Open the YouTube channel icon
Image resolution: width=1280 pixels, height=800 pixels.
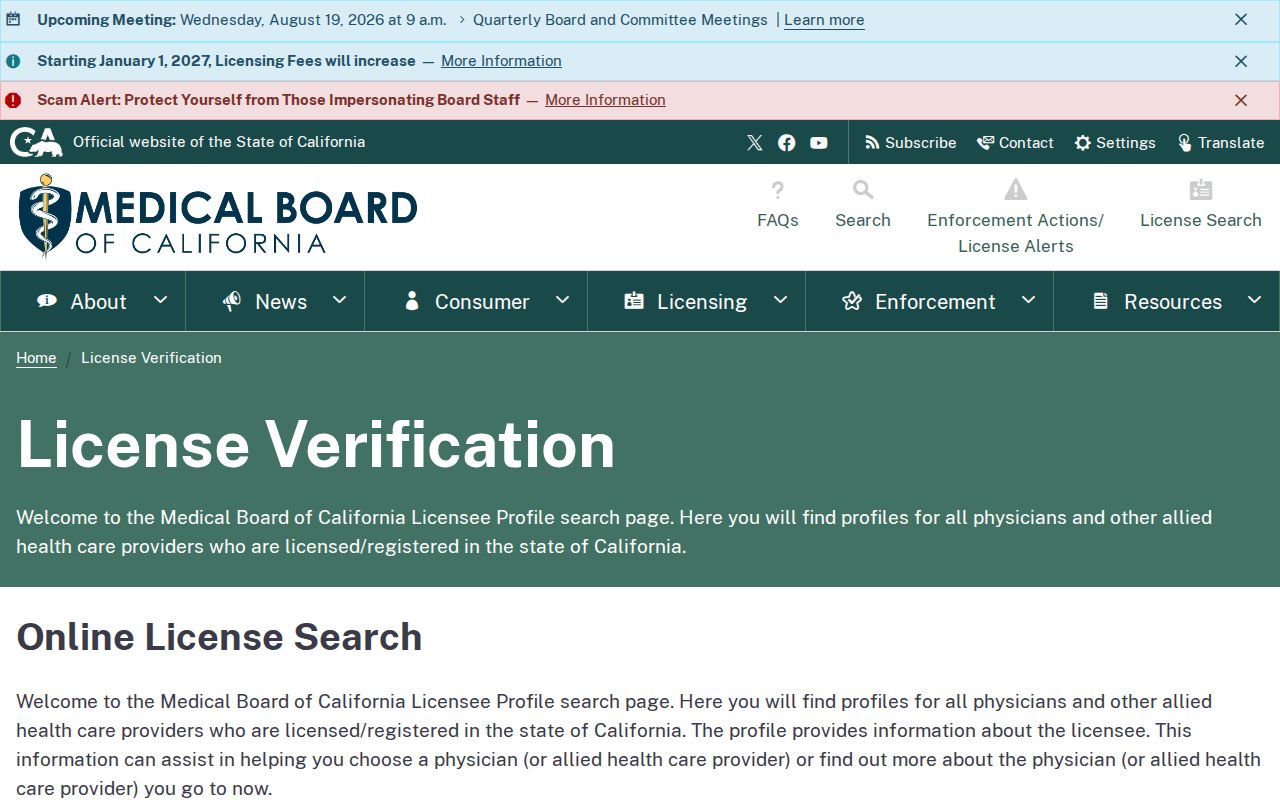coord(819,143)
